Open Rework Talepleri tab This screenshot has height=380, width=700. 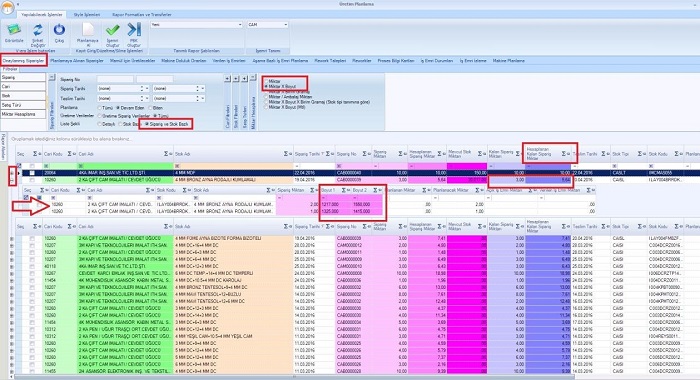pos(330,61)
